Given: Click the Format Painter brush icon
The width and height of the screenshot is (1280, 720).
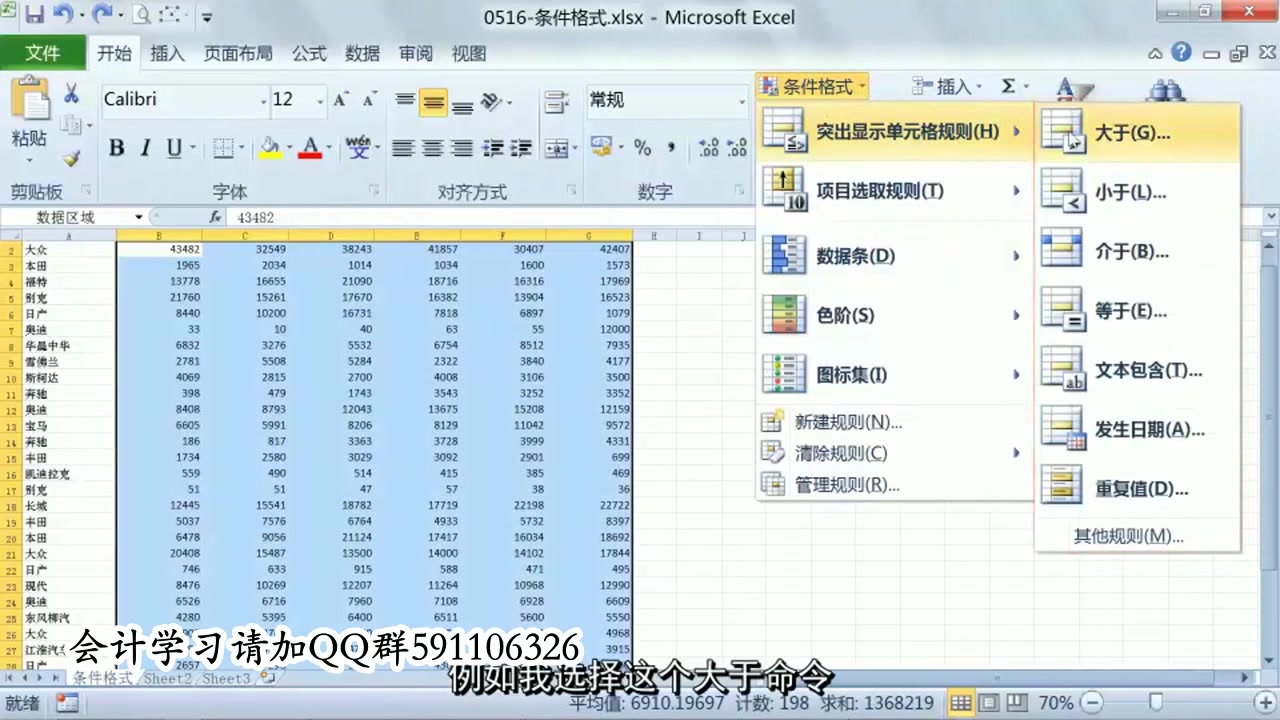Looking at the screenshot, I should click(71, 157).
